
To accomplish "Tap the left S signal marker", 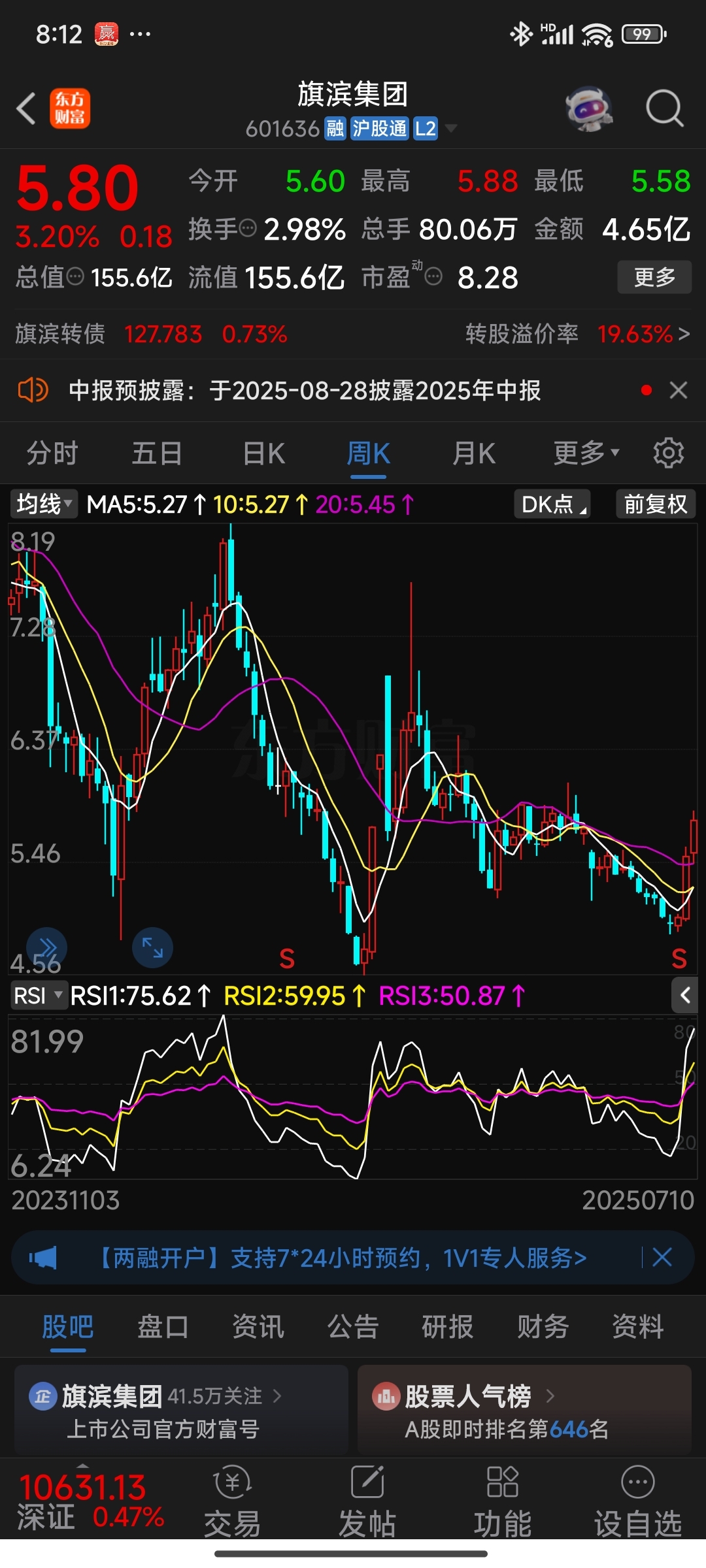I will 287,958.
